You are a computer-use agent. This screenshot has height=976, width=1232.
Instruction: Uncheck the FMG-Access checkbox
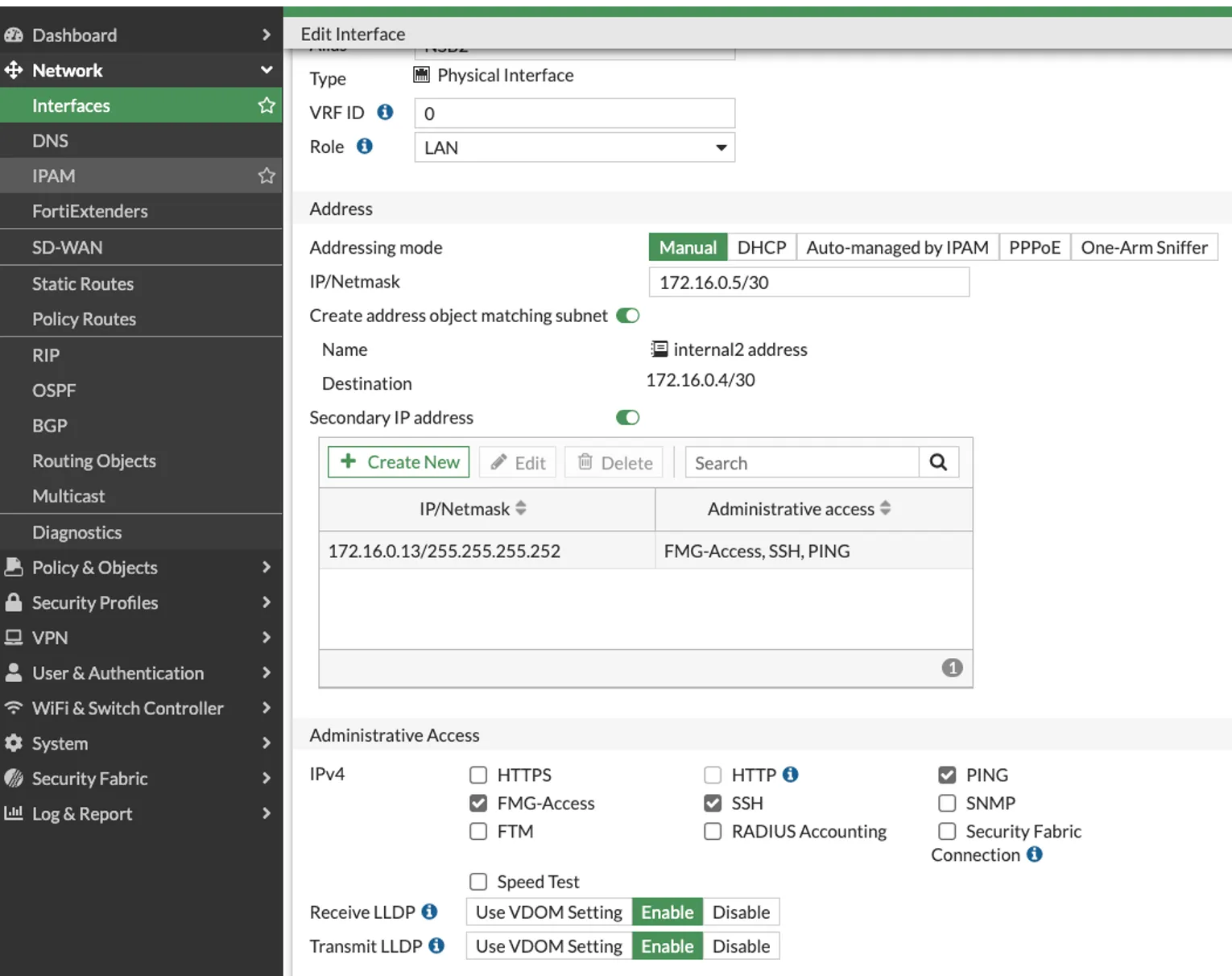(x=478, y=803)
